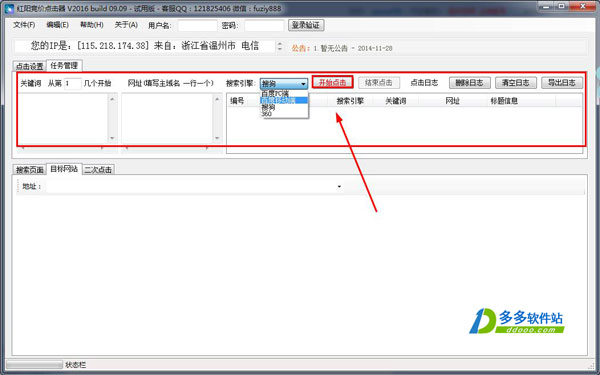
Task: Switch to the 目标网站 tab
Action: 64,169
